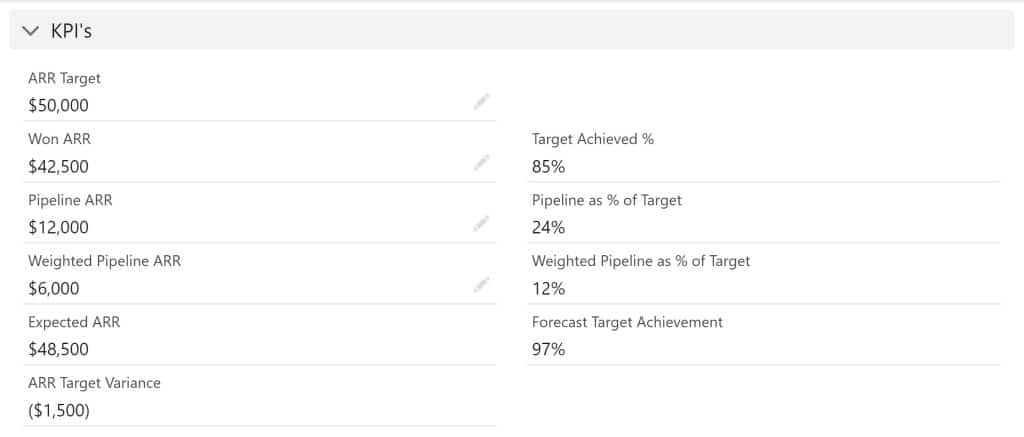This screenshot has height=437, width=1024.
Task: Click the Expected ARR field label
Action: pyautogui.click(x=74, y=322)
